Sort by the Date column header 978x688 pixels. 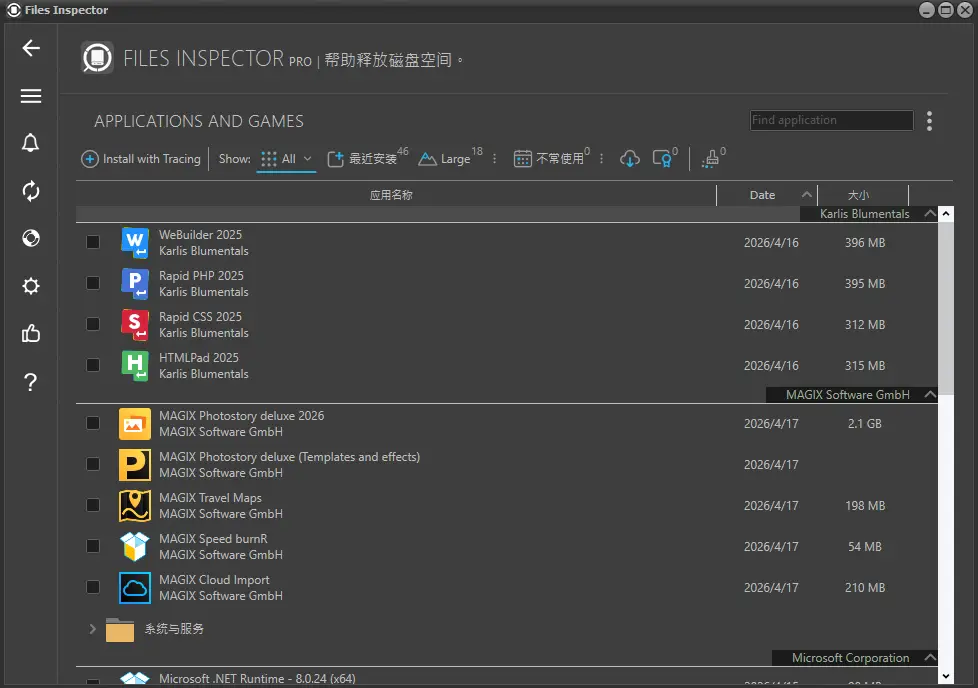click(762, 195)
